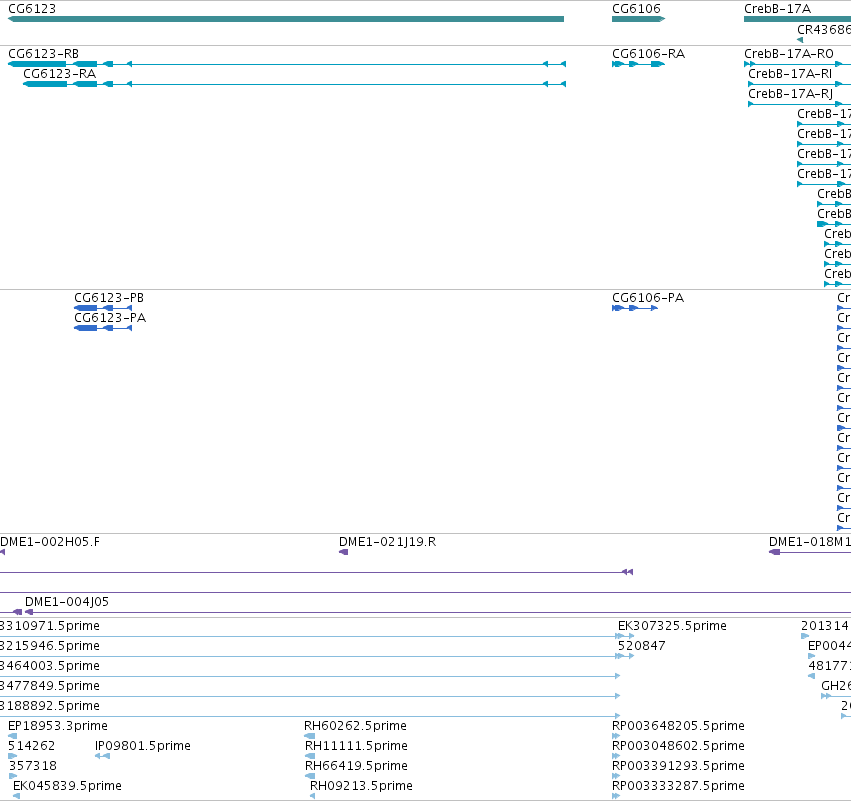Open the CG6106-PA protein feature
This screenshot has width=851, height=801.
point(635,308)
